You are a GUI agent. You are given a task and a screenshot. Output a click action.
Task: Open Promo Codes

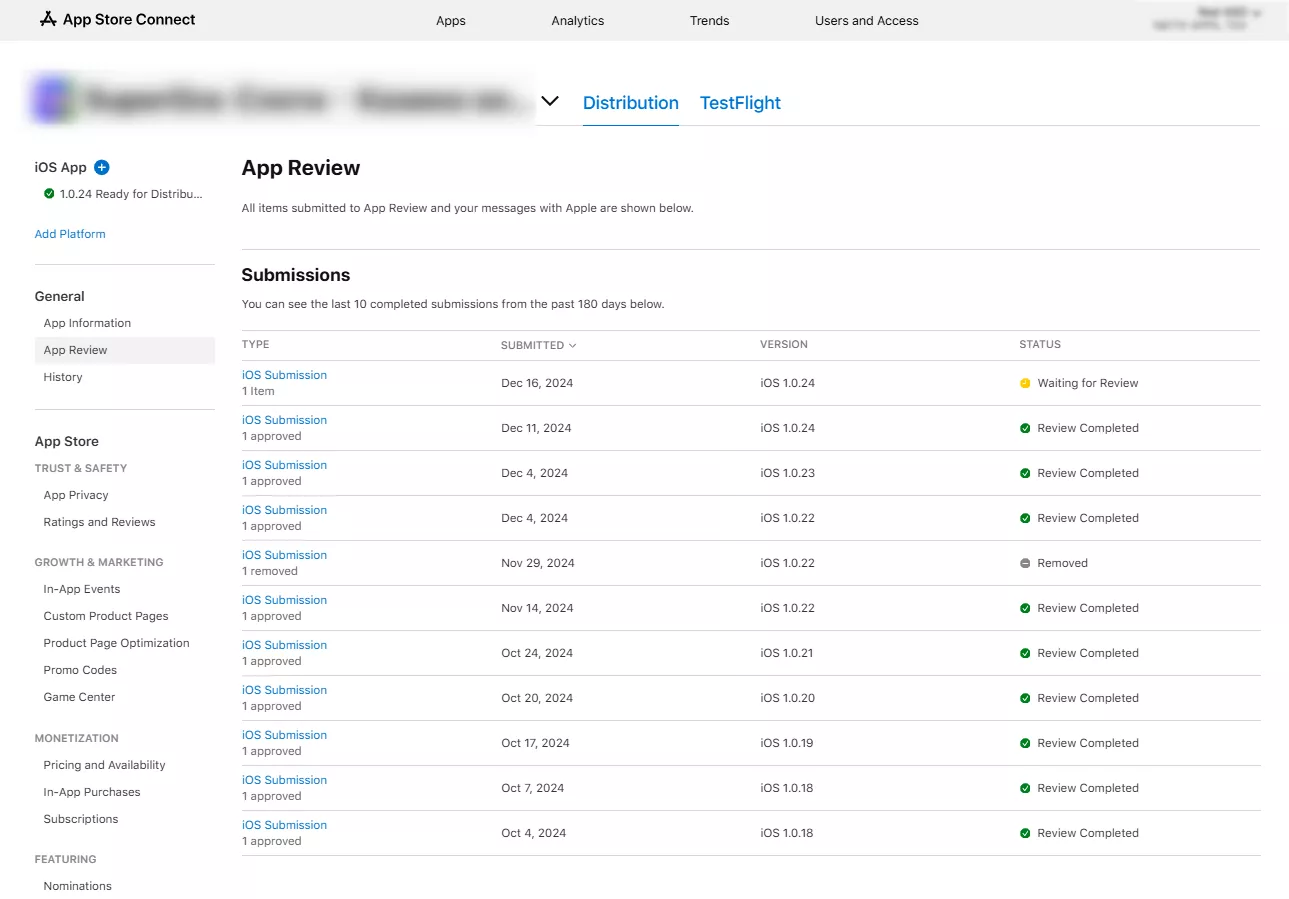pos(80,670)
